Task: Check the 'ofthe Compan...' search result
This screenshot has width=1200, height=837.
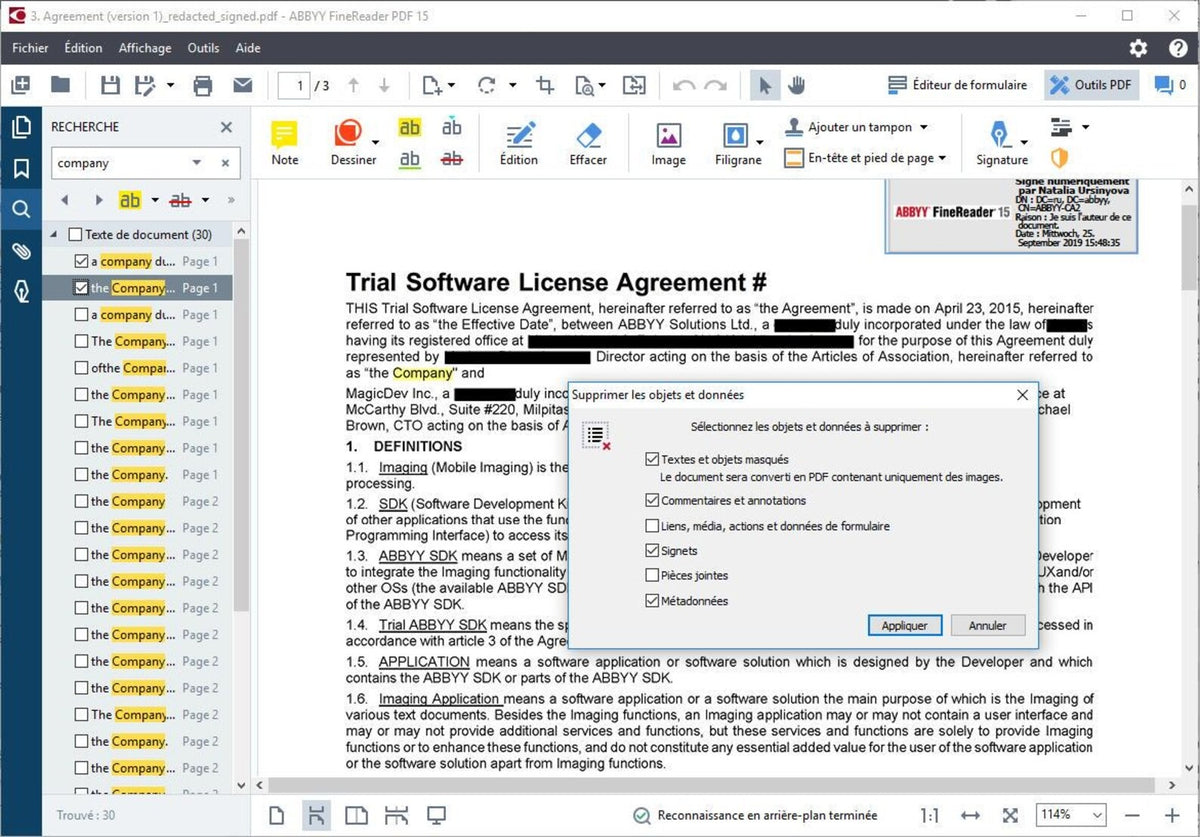Action: [82, 368]
